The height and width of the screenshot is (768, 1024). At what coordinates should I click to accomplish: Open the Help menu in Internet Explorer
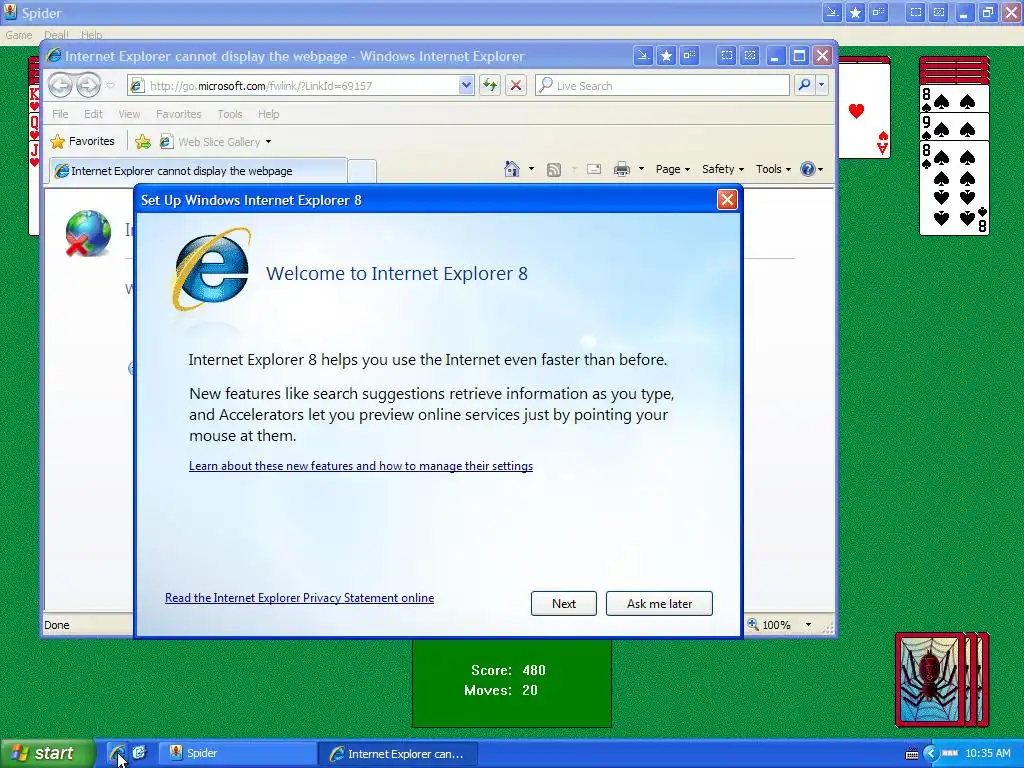[x=268, y=114]
